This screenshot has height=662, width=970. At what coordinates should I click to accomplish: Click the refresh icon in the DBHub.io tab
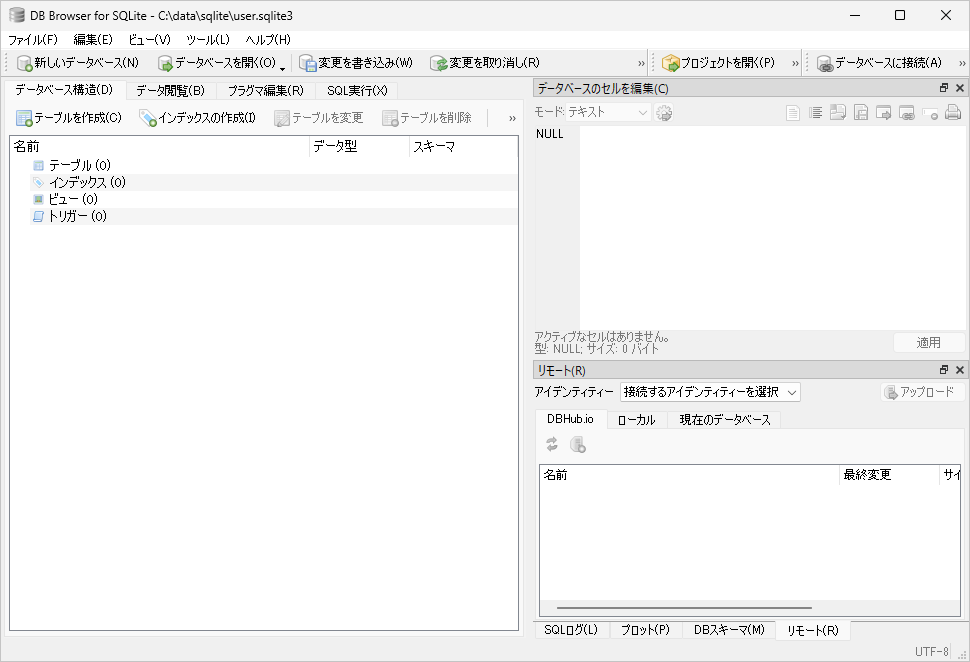click(x=552, y=445)
